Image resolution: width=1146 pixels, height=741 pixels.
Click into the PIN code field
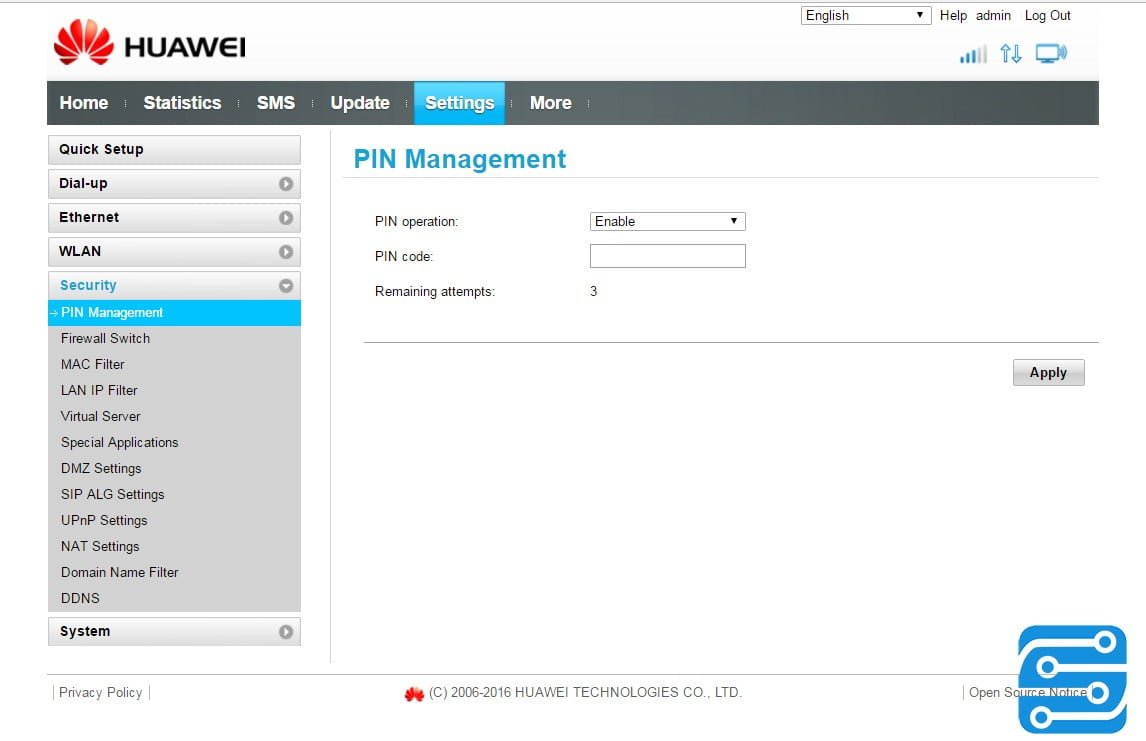pos(667,256)
